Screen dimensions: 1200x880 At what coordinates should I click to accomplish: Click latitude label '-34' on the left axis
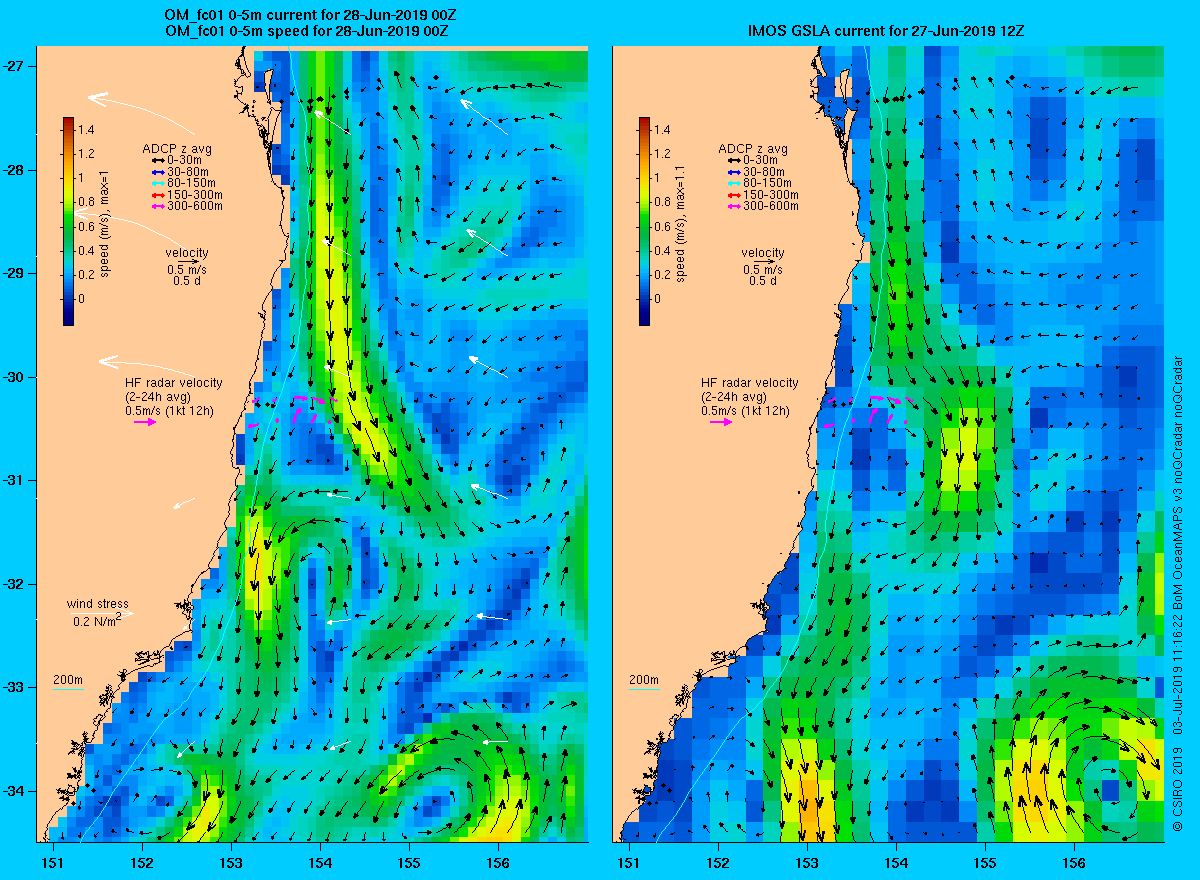click(x=14, y=791)
